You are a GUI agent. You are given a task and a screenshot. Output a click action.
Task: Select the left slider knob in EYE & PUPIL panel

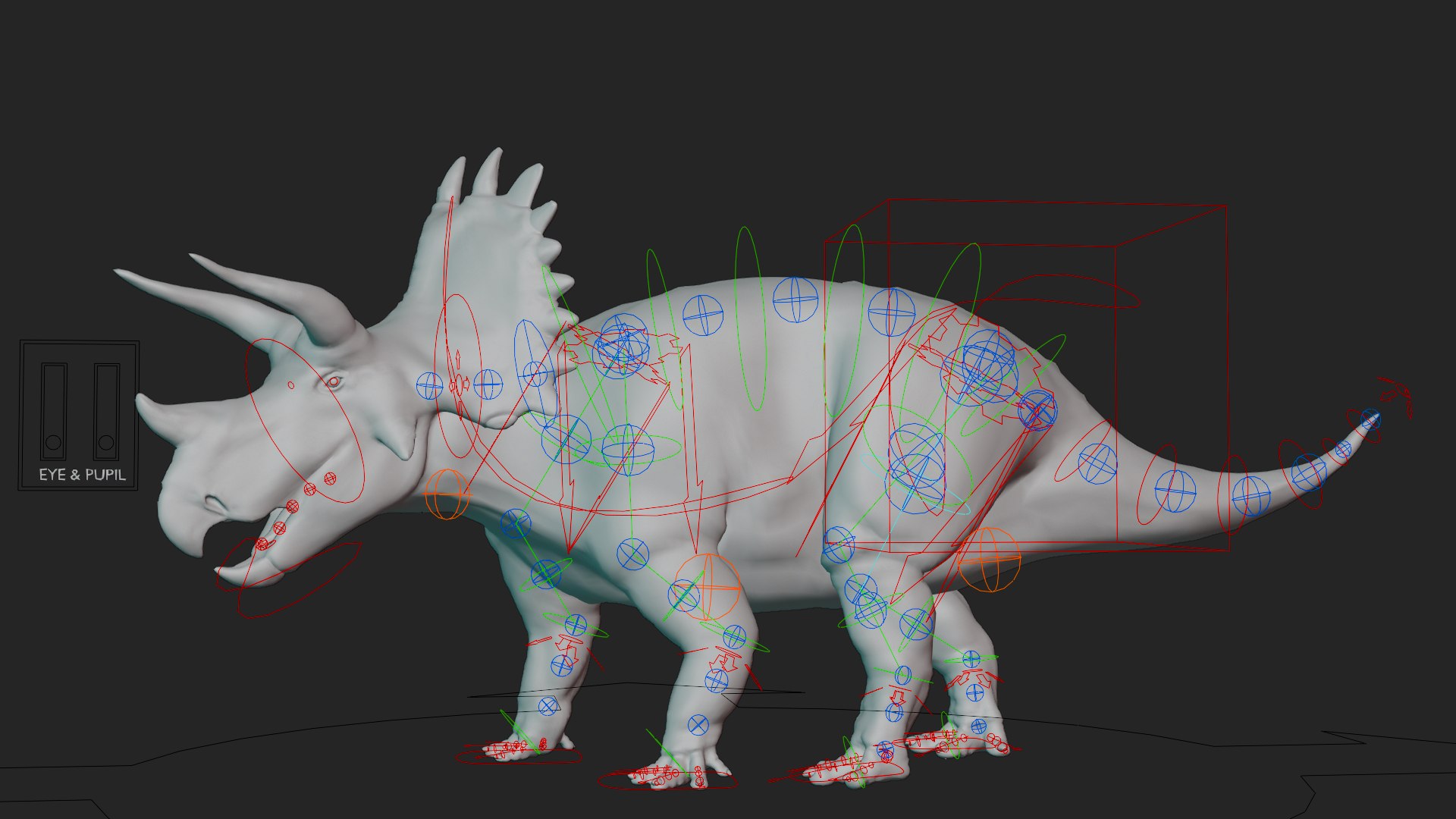pyautogui.click(x=53, y=442)
